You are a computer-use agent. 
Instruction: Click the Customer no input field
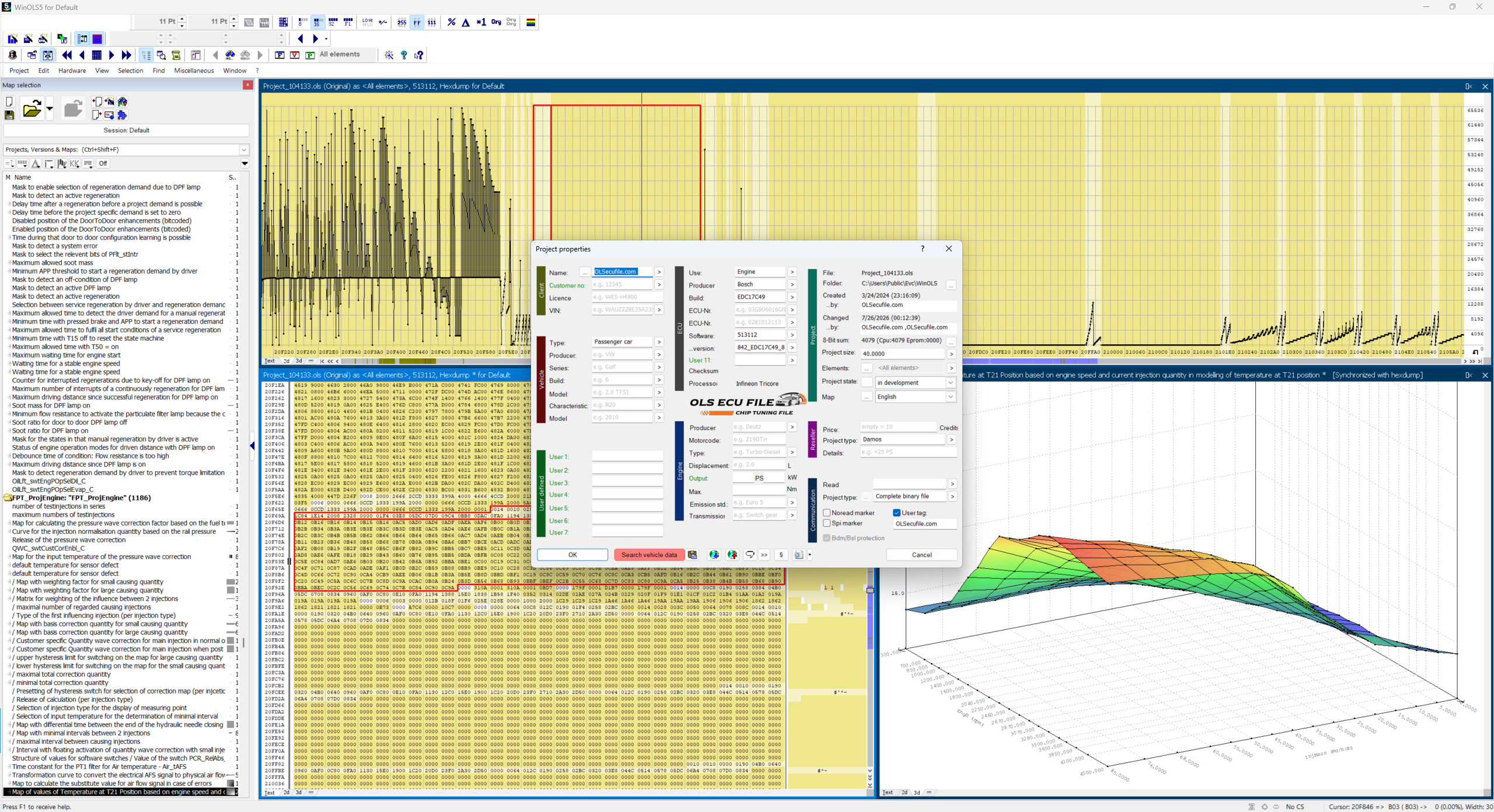622,285
